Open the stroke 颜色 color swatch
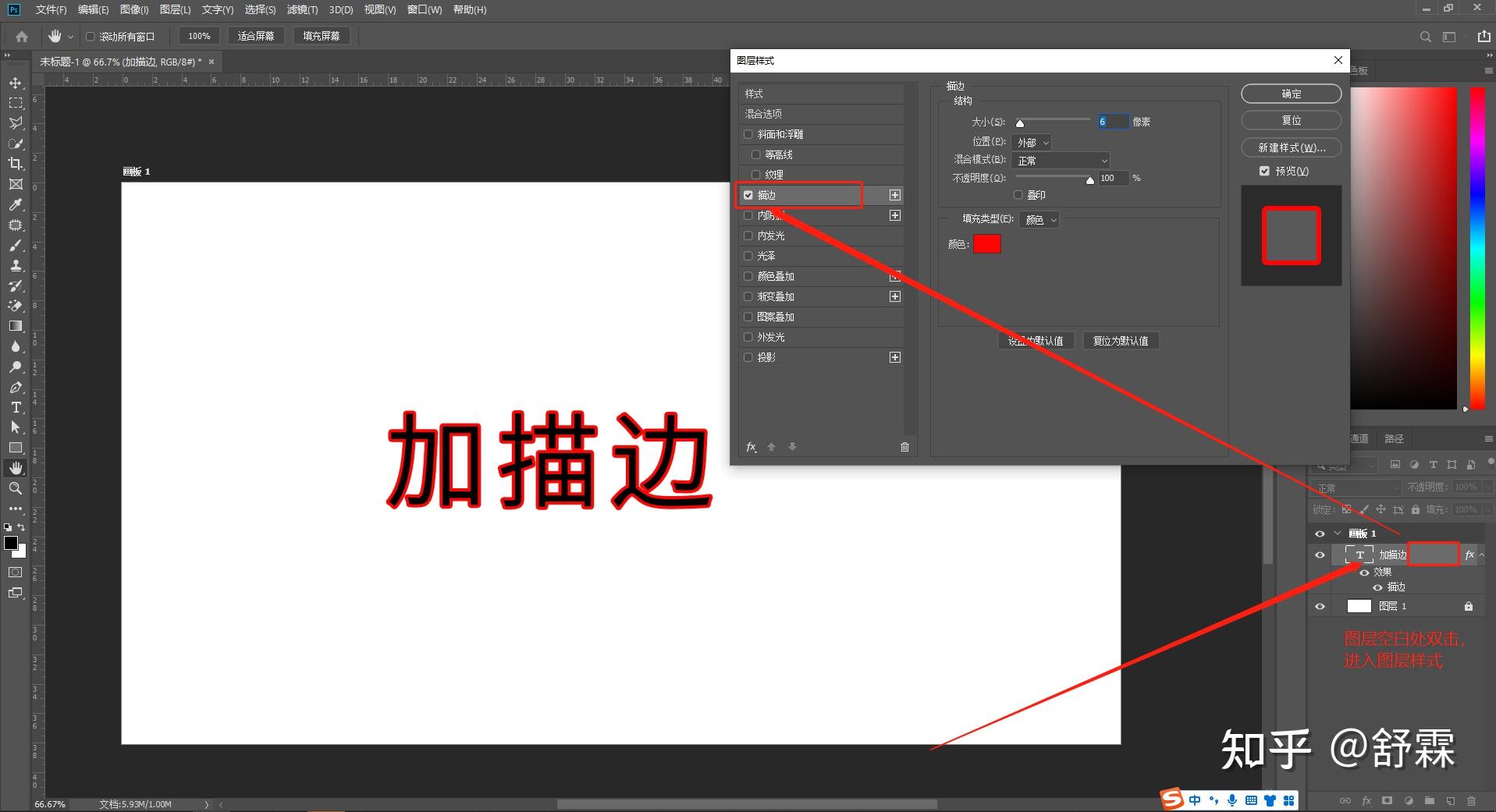 tap(988, 243)
